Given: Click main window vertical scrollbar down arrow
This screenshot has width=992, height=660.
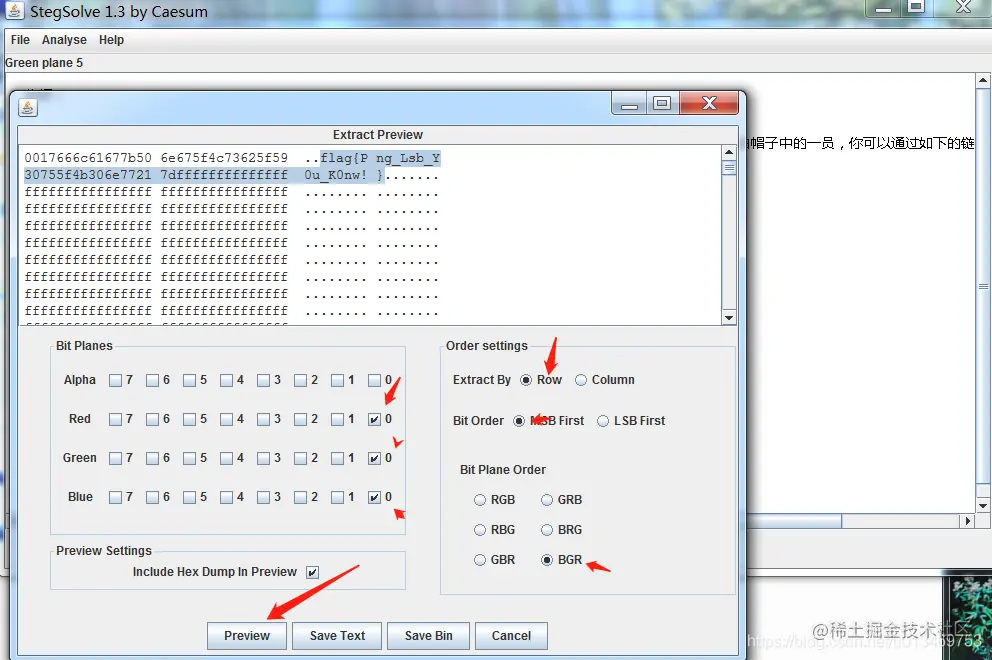Looking at the screenshot, I should coord(983,506).
